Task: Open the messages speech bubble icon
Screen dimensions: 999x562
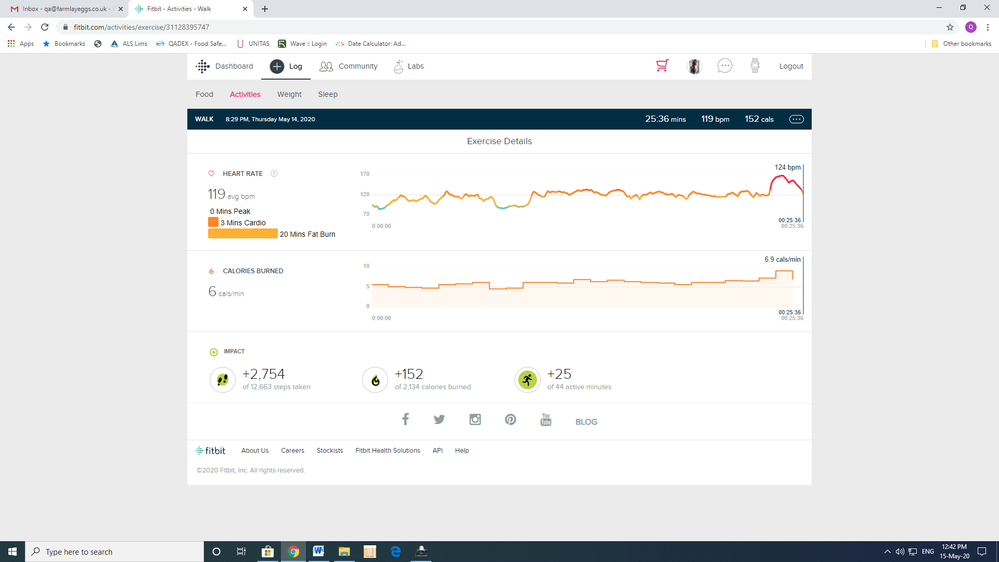Action: (724, 66)
